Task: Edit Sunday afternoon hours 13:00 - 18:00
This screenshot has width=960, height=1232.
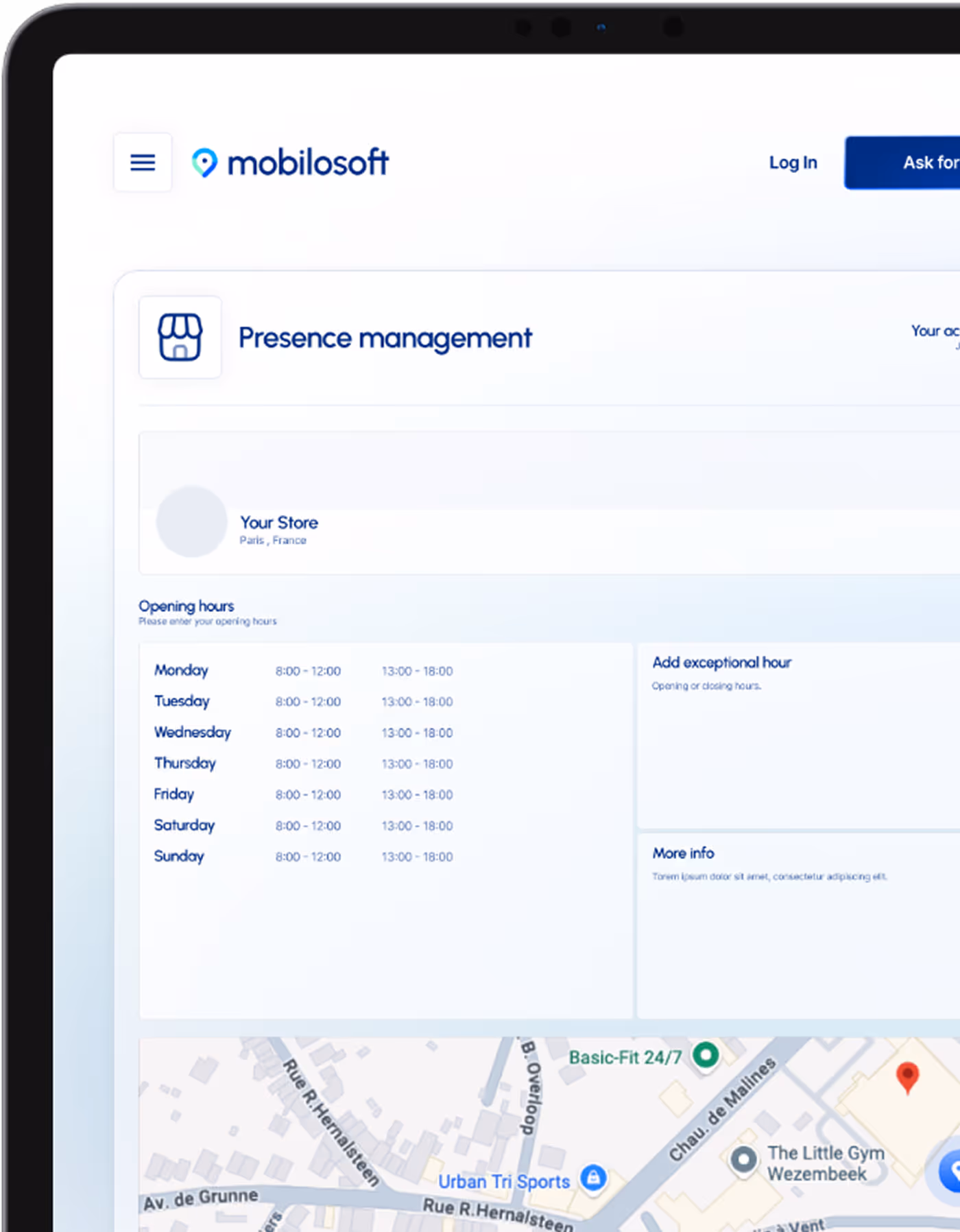Action: click(417, 857)
